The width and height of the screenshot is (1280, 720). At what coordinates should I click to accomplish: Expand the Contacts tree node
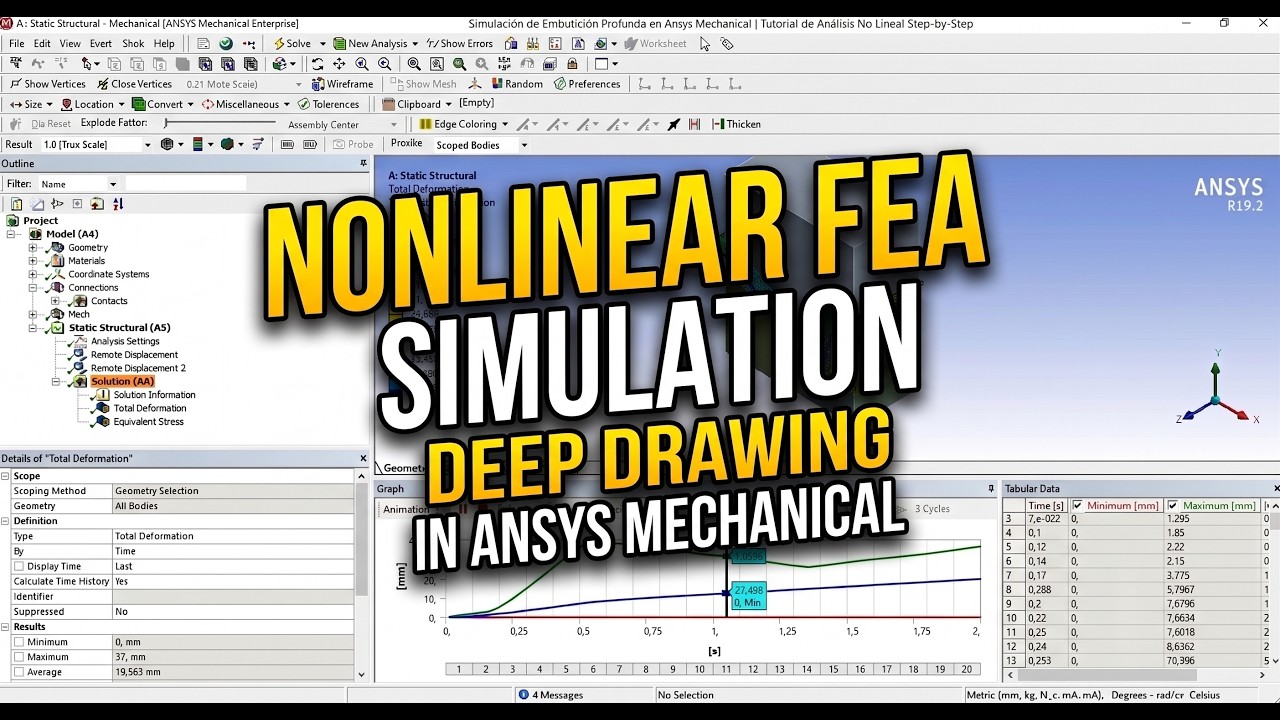56,301
